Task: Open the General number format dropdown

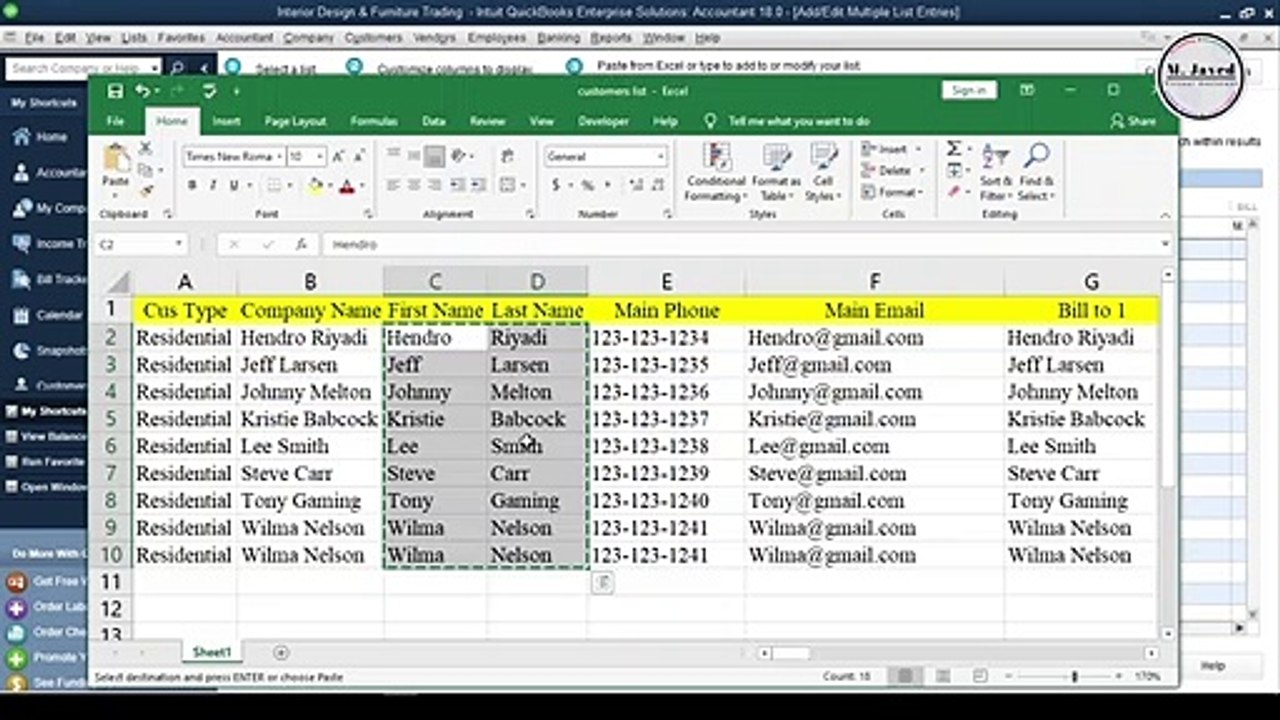Action: click(660, 157)
